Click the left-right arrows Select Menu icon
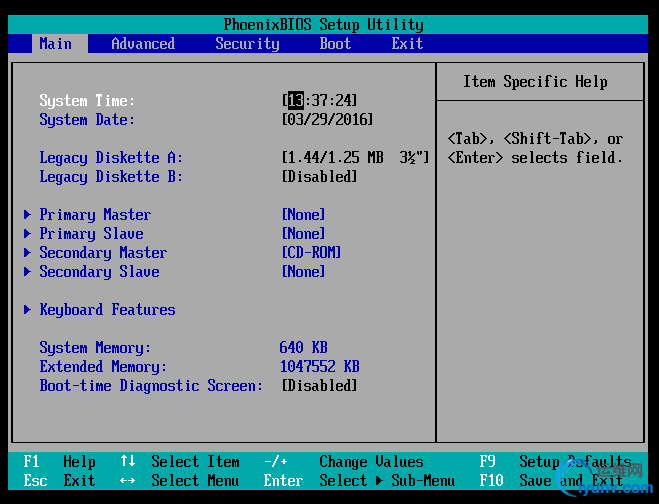 tap(127, 480)
